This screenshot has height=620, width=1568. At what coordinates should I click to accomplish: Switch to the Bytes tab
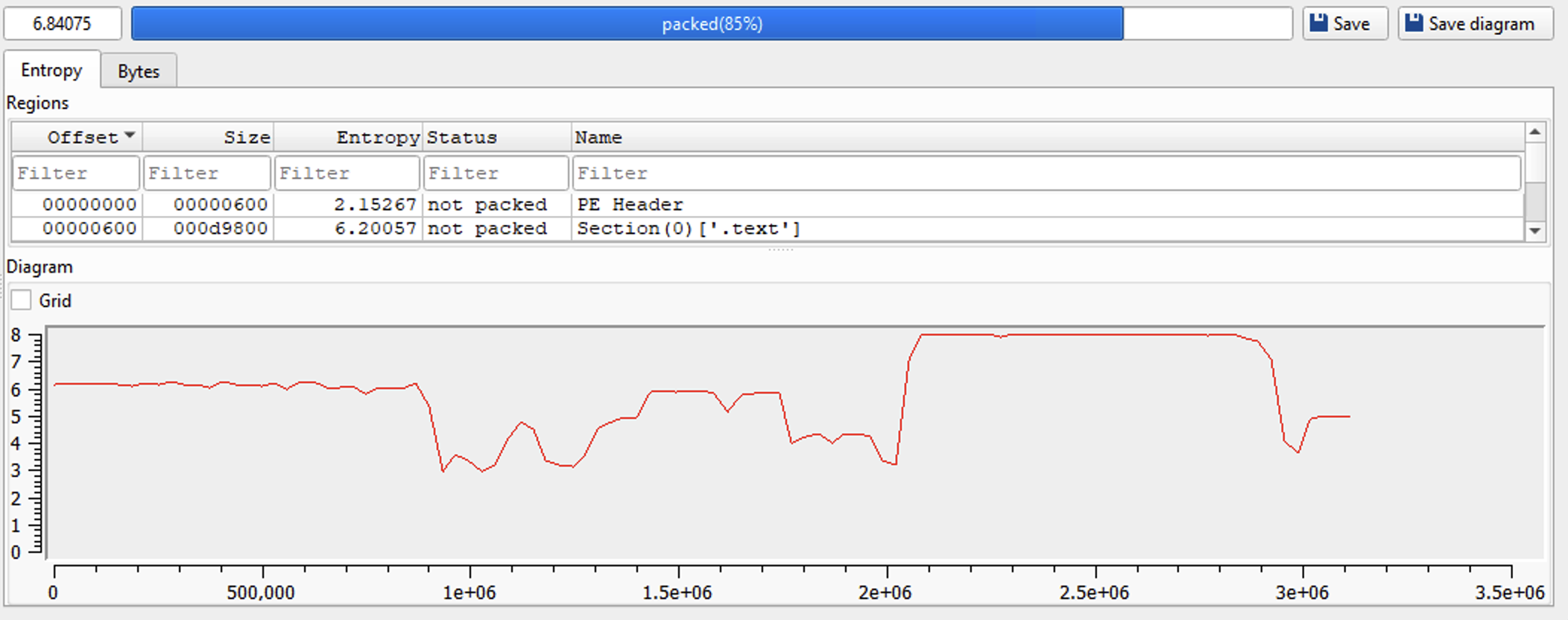click(139, 72)
